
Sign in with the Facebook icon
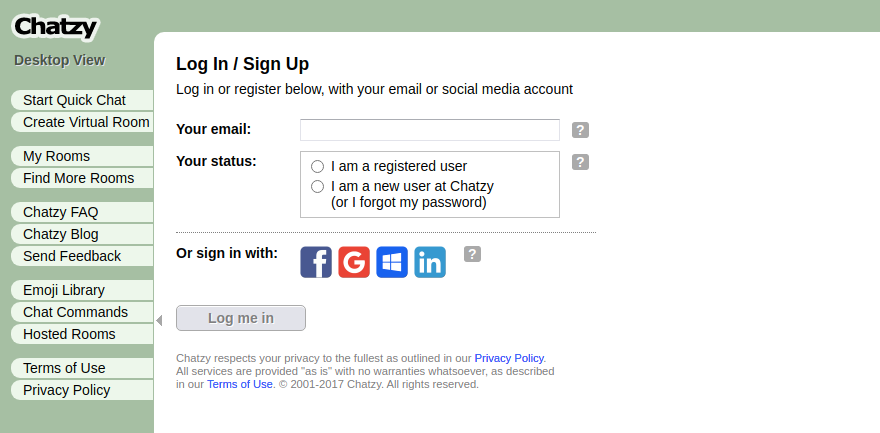pos(316,262)
